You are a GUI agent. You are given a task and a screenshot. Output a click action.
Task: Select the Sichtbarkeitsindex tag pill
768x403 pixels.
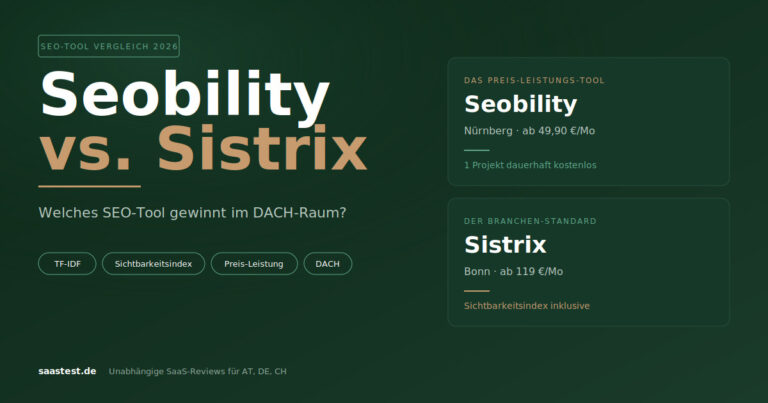click(x=153, y=263)
